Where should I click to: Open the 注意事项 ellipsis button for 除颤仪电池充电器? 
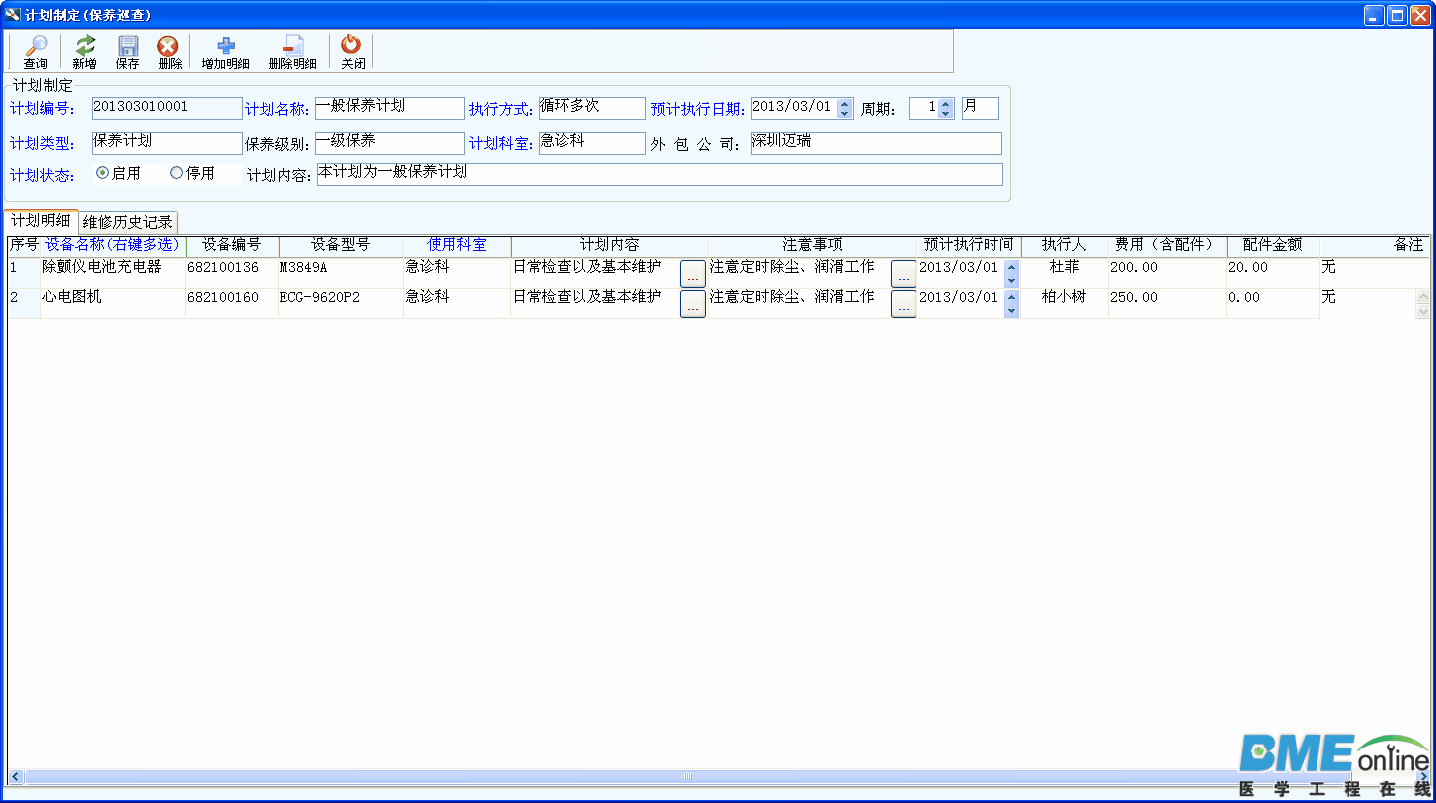(904, 274)
